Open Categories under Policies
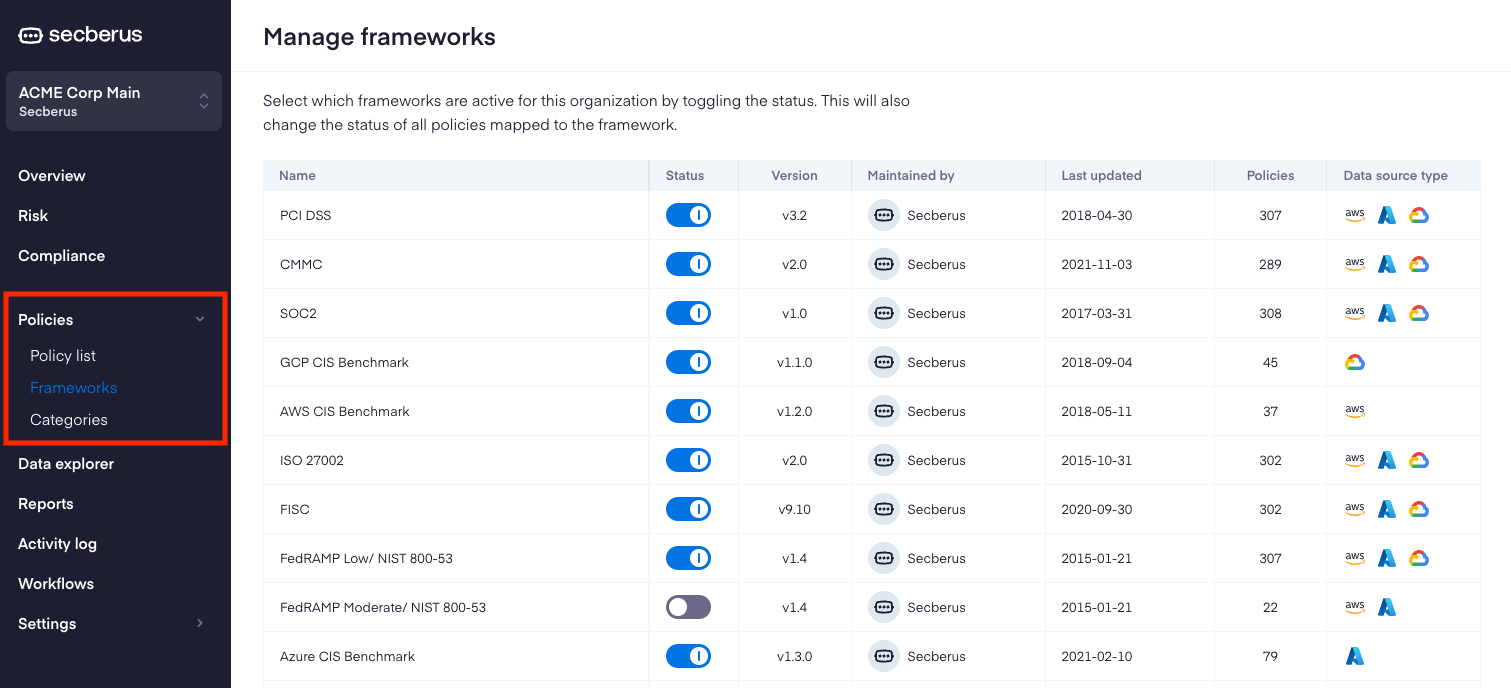 tap(69, 419)
